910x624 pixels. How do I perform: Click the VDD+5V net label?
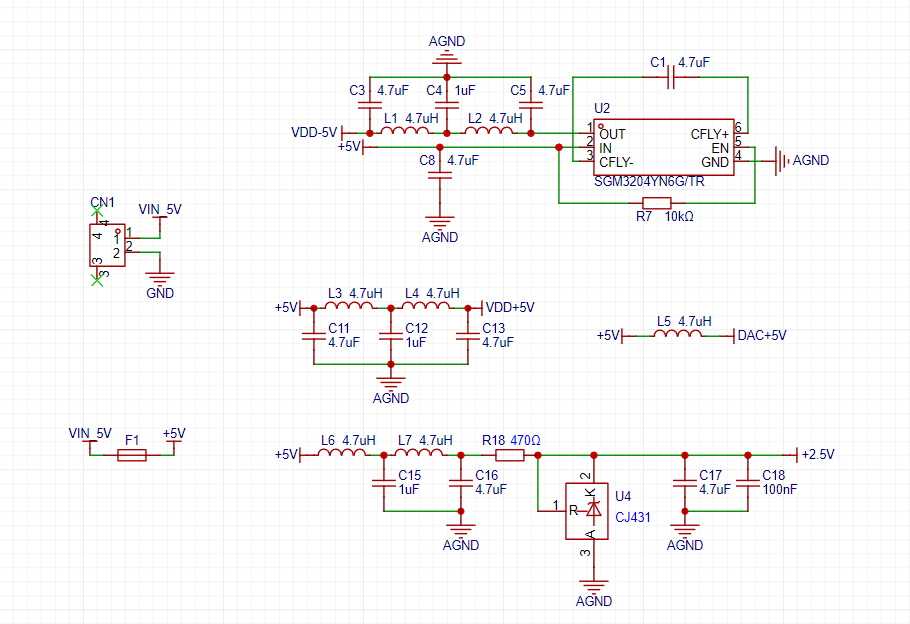pyautogui.click(x=510, y=307)
